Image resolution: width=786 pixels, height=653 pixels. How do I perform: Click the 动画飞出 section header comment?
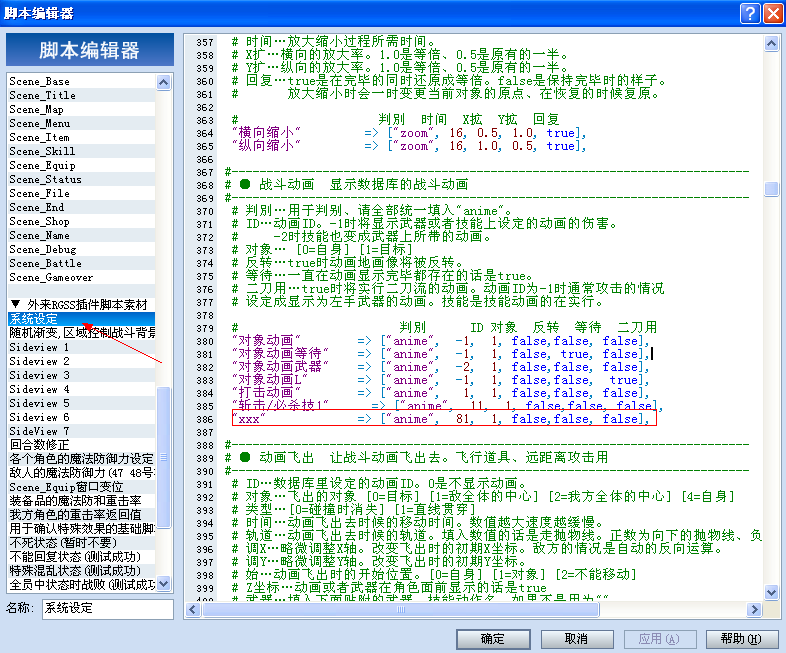(x=417, y=458)
